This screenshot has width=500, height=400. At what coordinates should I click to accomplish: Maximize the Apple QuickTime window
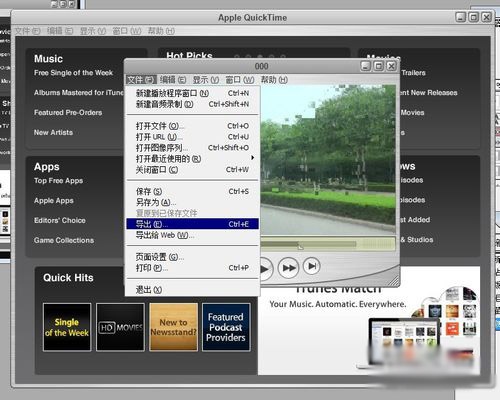pyautogui.click(x=474, y=17)
